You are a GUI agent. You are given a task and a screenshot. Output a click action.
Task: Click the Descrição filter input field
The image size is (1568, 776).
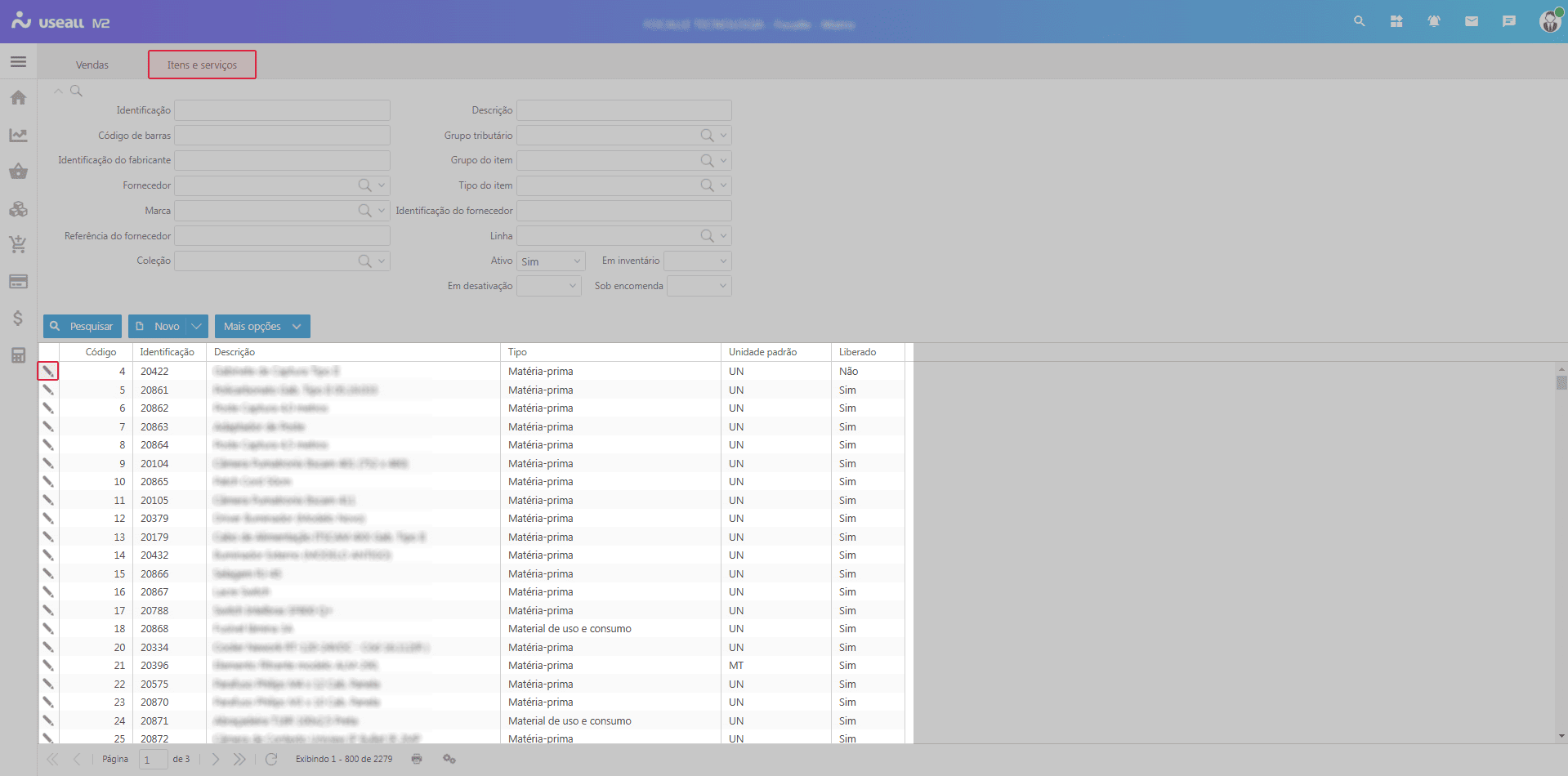tap(623, 110)
